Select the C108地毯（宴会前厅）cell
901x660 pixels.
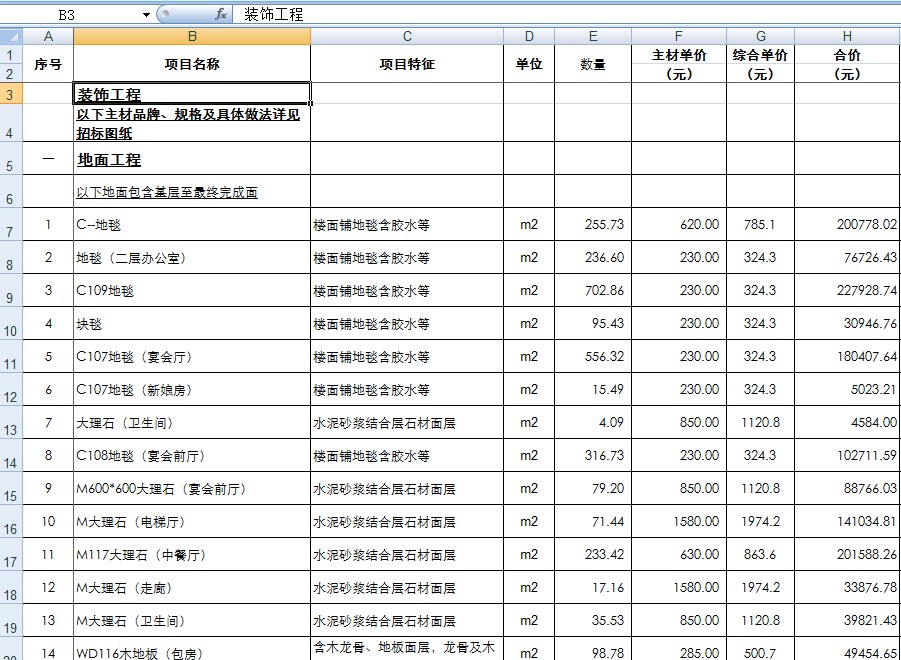pyautogui.click(x=192, y=456)
